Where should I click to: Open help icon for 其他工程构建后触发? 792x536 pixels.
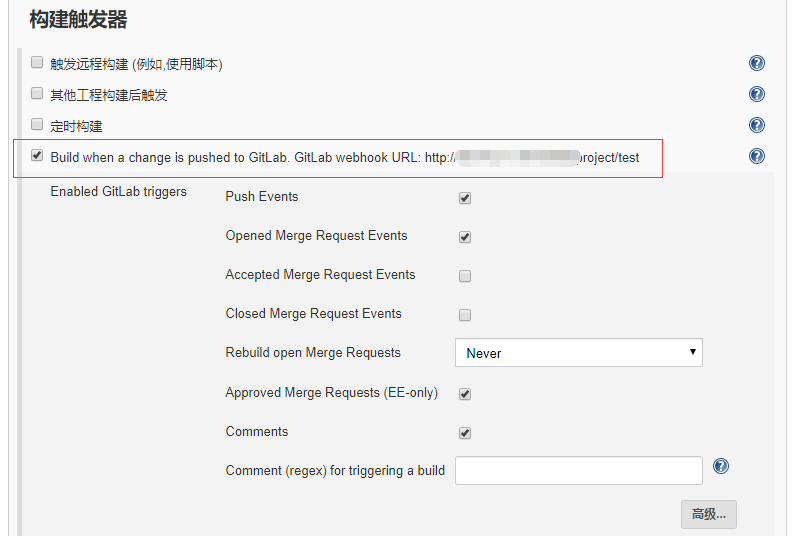(757, 95)
